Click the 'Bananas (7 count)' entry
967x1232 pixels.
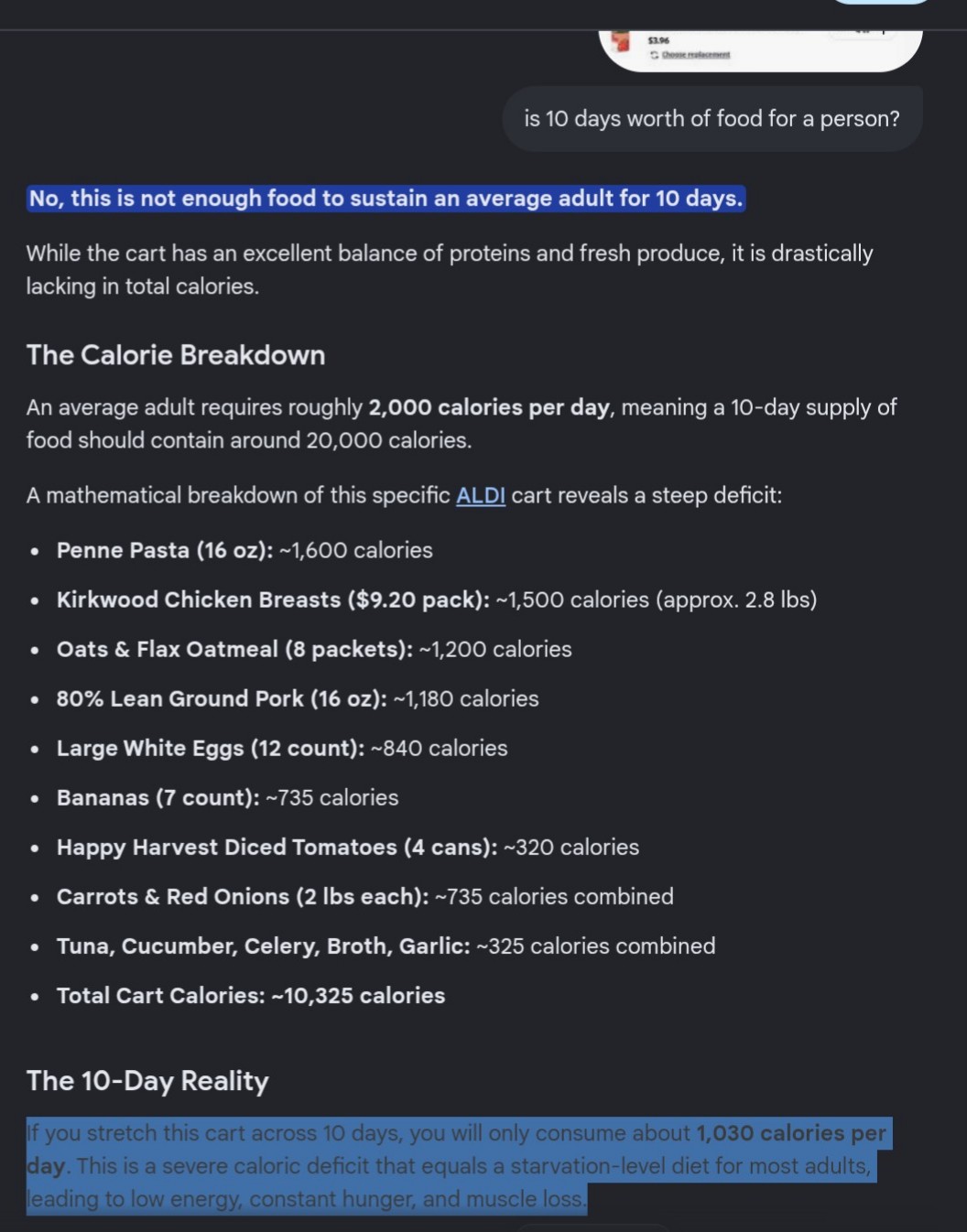click(x=228, y=797)
